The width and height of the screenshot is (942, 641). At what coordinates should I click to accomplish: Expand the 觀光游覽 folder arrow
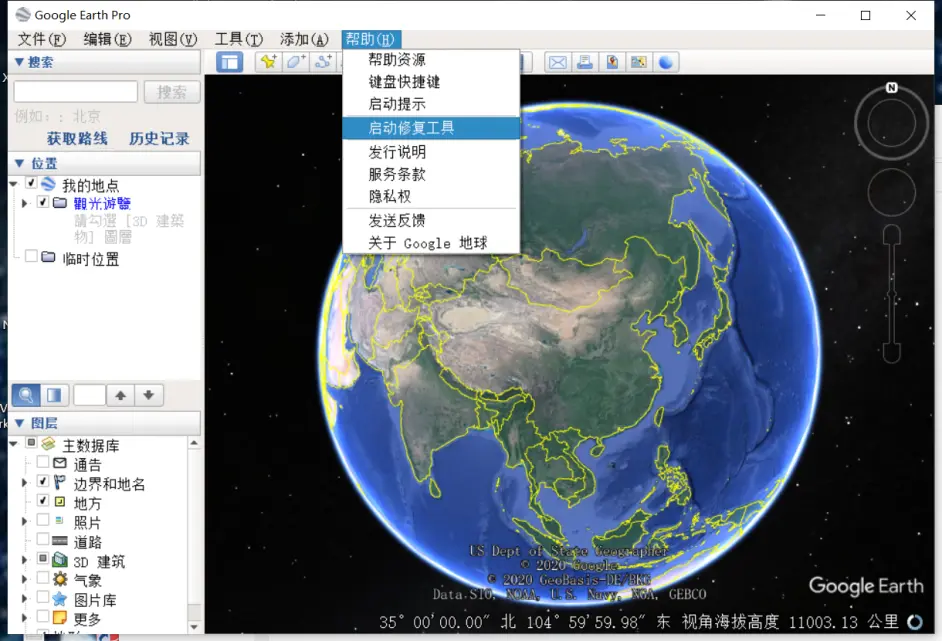(25, 204)
